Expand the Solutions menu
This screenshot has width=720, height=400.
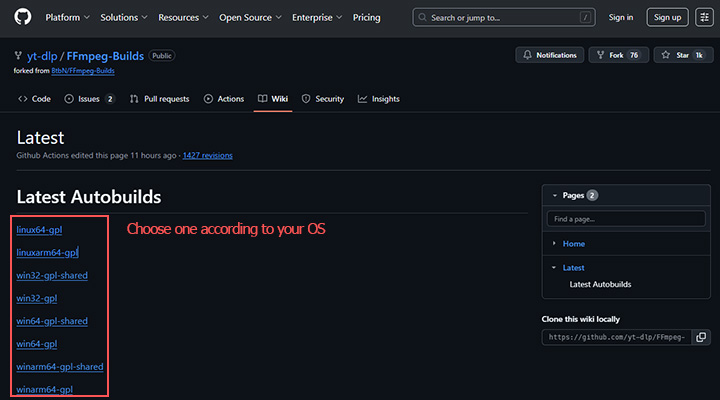tap(124, 17)
